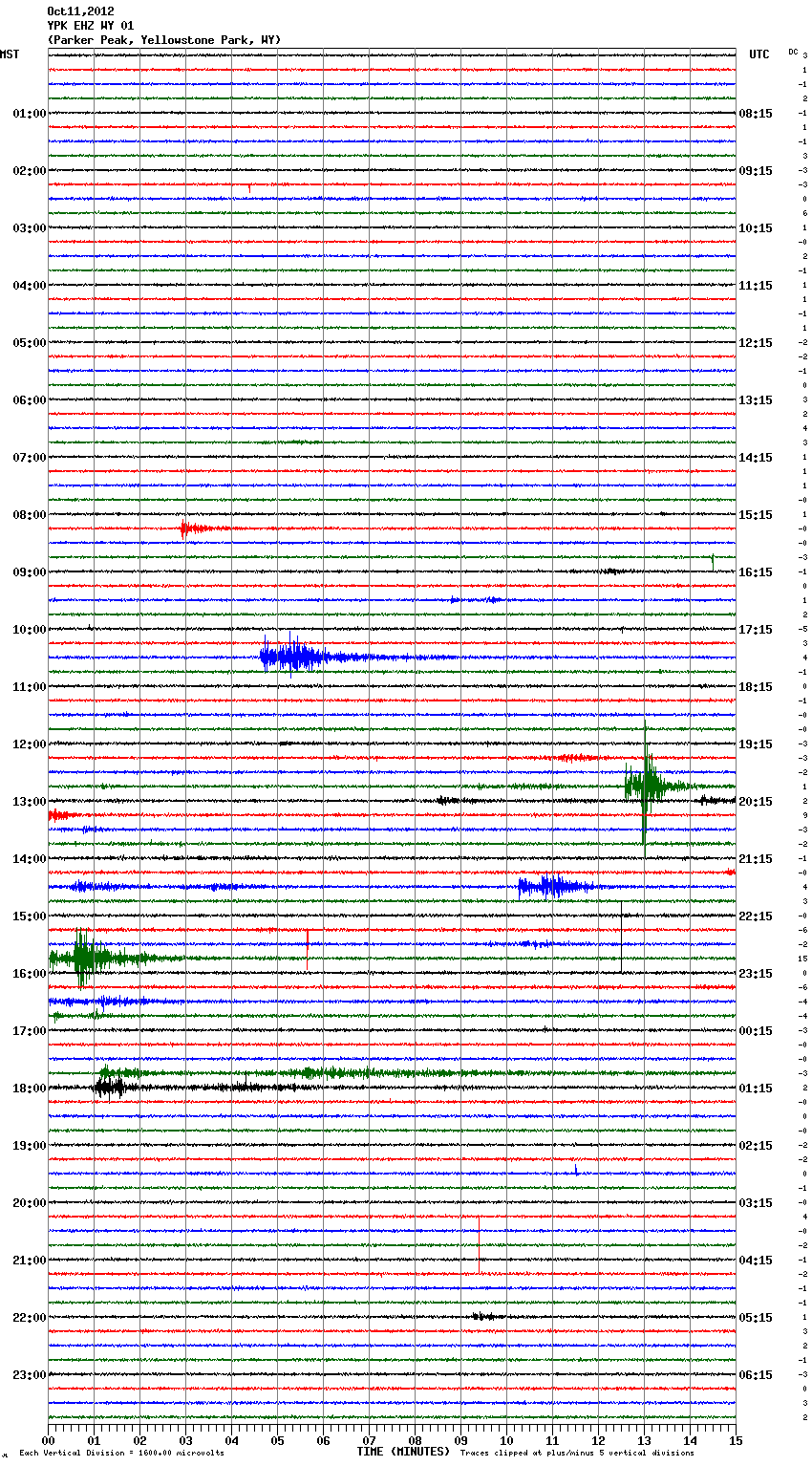This screenshot has height=1466, width=812.
Task: Click the 05 minute tick on x-axis
Action: [x=277, y=1440]
